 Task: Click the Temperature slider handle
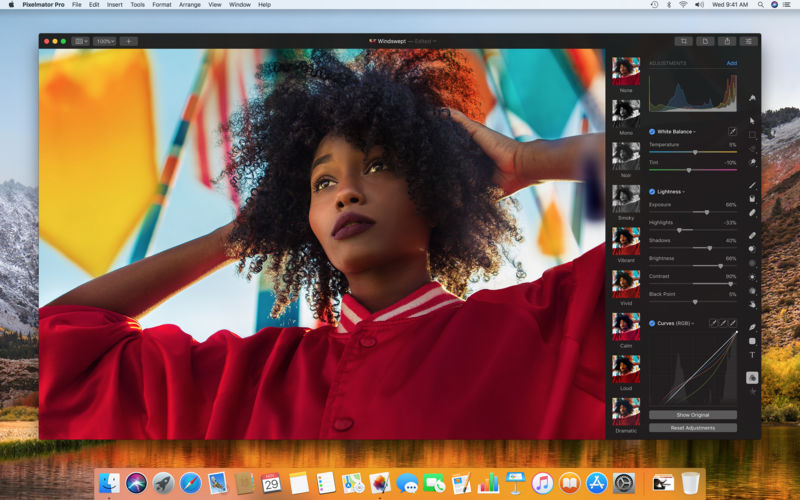(695, 153)
